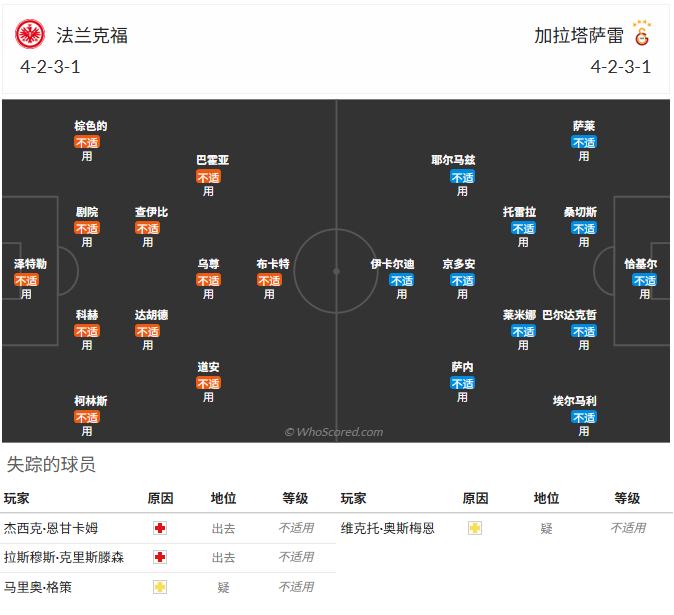The image size is (674, 615).
Task: Click player 巴霍亚 on the pitch
Action: click(x=210, y=160)
